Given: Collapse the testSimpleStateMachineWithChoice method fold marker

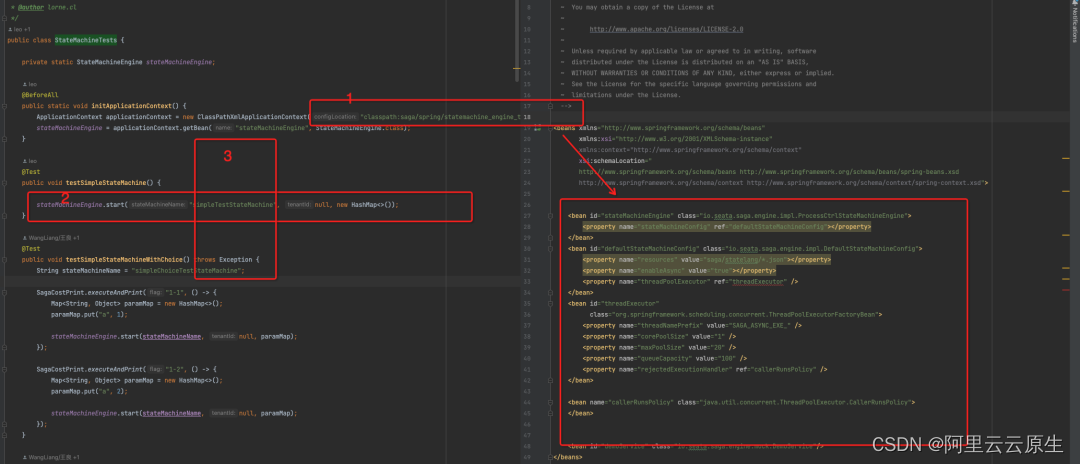Looking at the screenshot, I should (x=5, y=260).
